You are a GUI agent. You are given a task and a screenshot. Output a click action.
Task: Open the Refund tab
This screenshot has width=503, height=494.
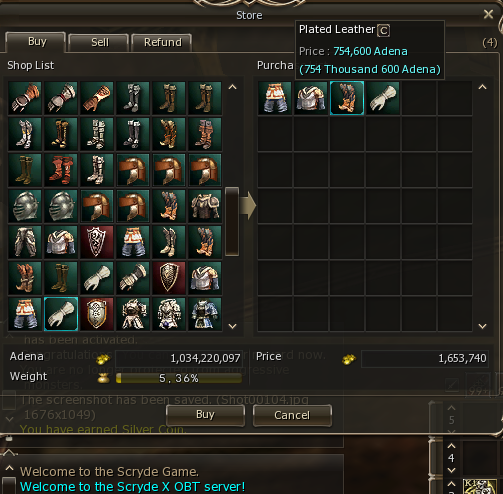(162, 43)
